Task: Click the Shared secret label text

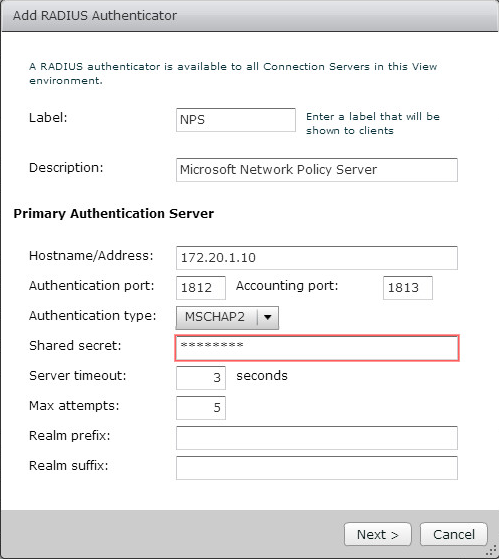Action: (75, 345)
